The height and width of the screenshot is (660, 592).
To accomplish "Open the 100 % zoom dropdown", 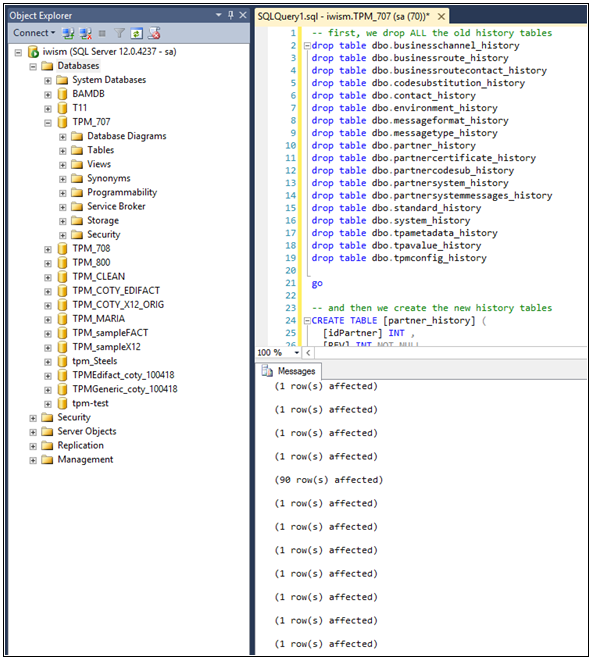I will coord(297,352).
